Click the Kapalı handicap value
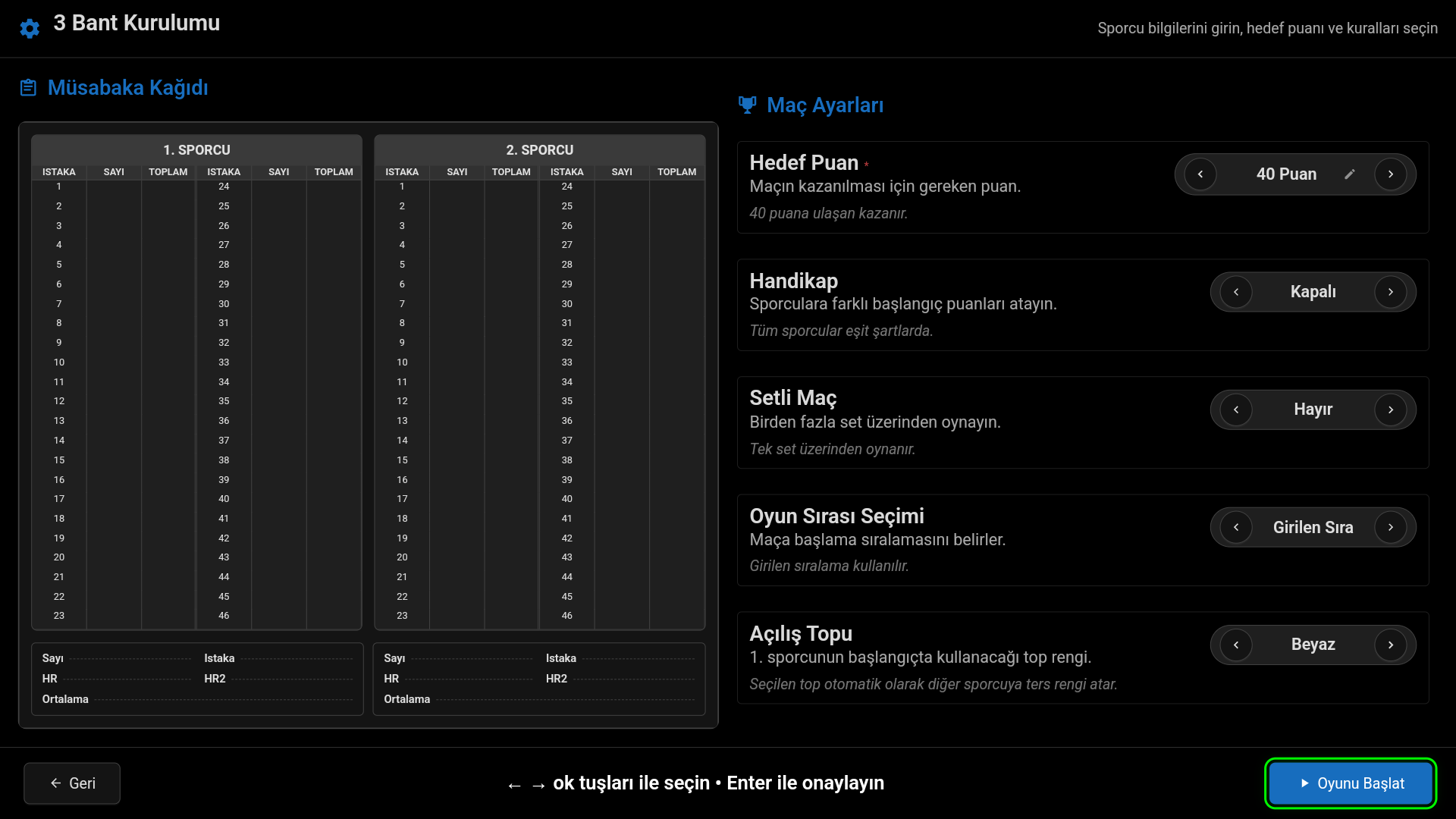The width and height of the screenshot is (1456, 819). coord(1313,292)
